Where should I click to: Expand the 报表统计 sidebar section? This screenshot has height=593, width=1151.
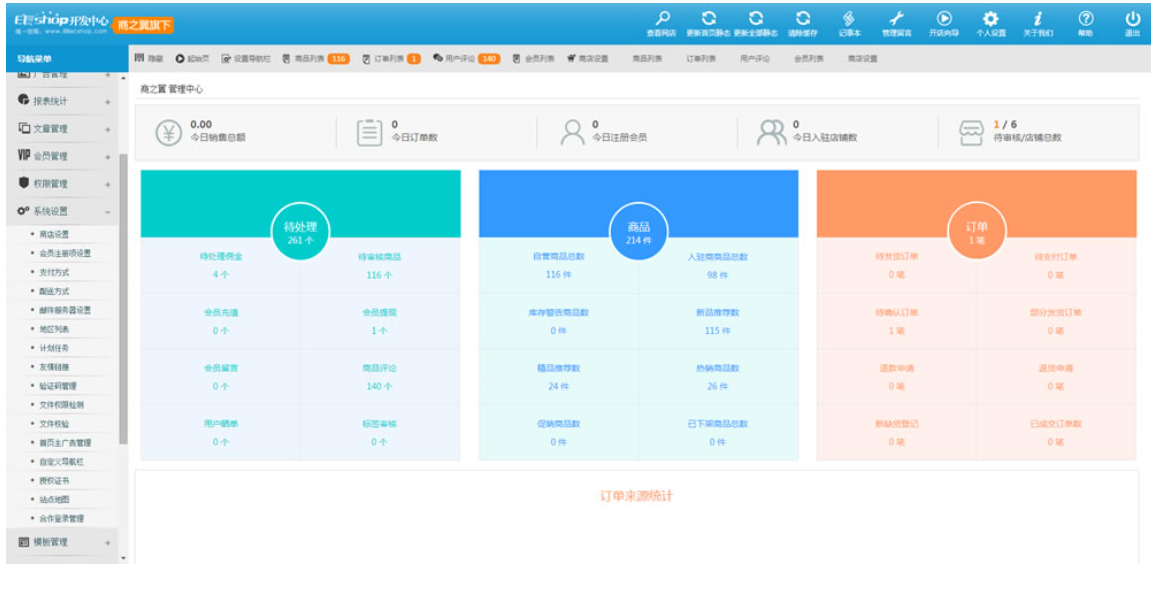(62, 101)
